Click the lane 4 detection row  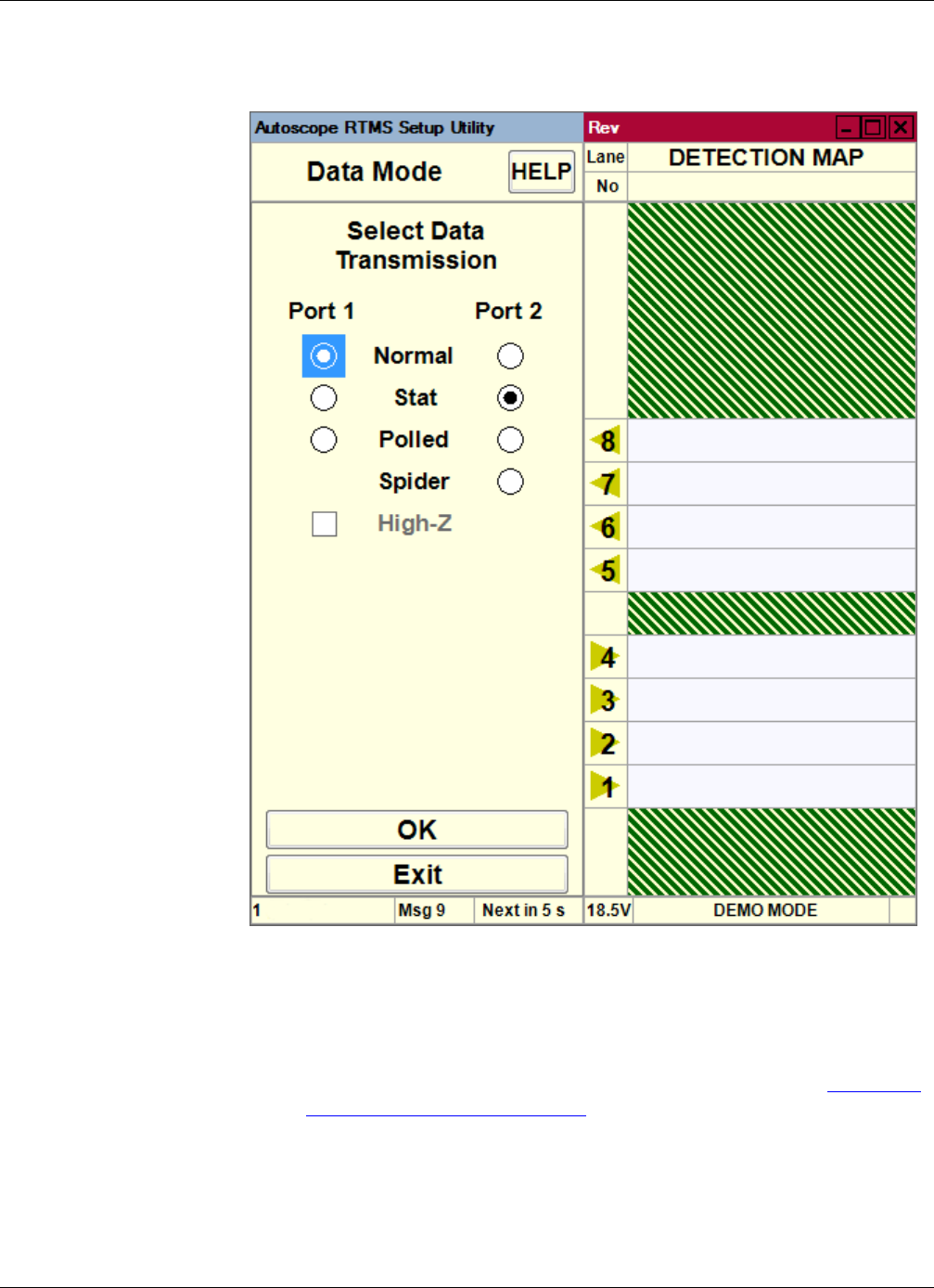pos(772,657)
